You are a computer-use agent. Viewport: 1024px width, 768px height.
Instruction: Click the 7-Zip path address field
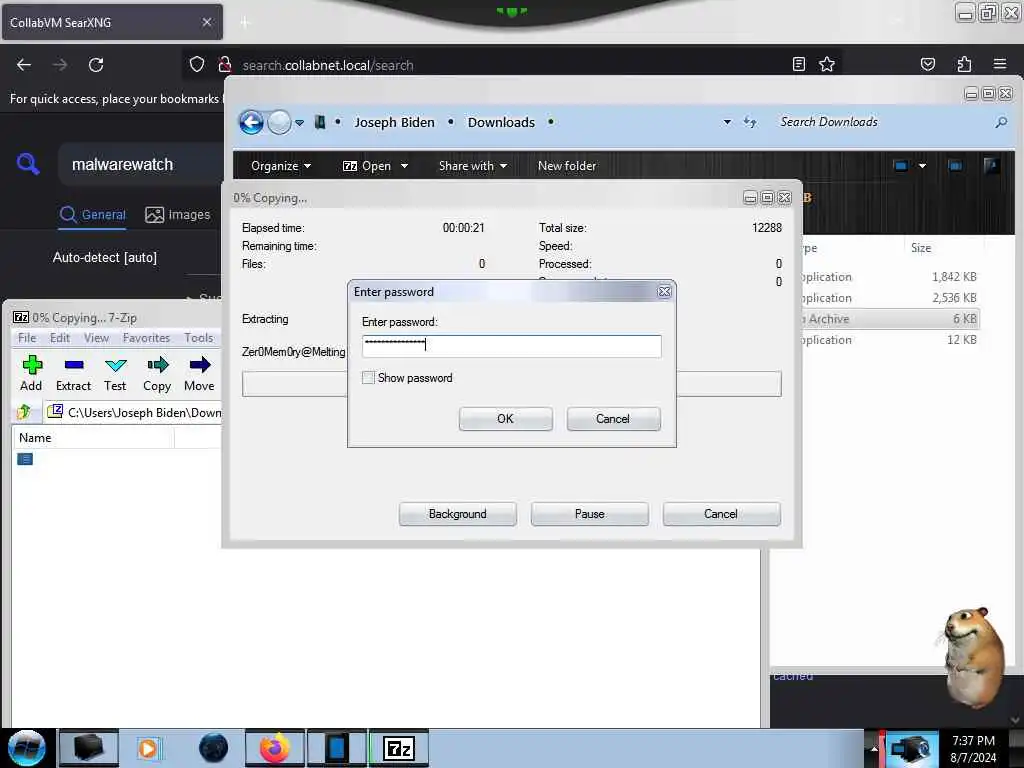tap(134, 412)
